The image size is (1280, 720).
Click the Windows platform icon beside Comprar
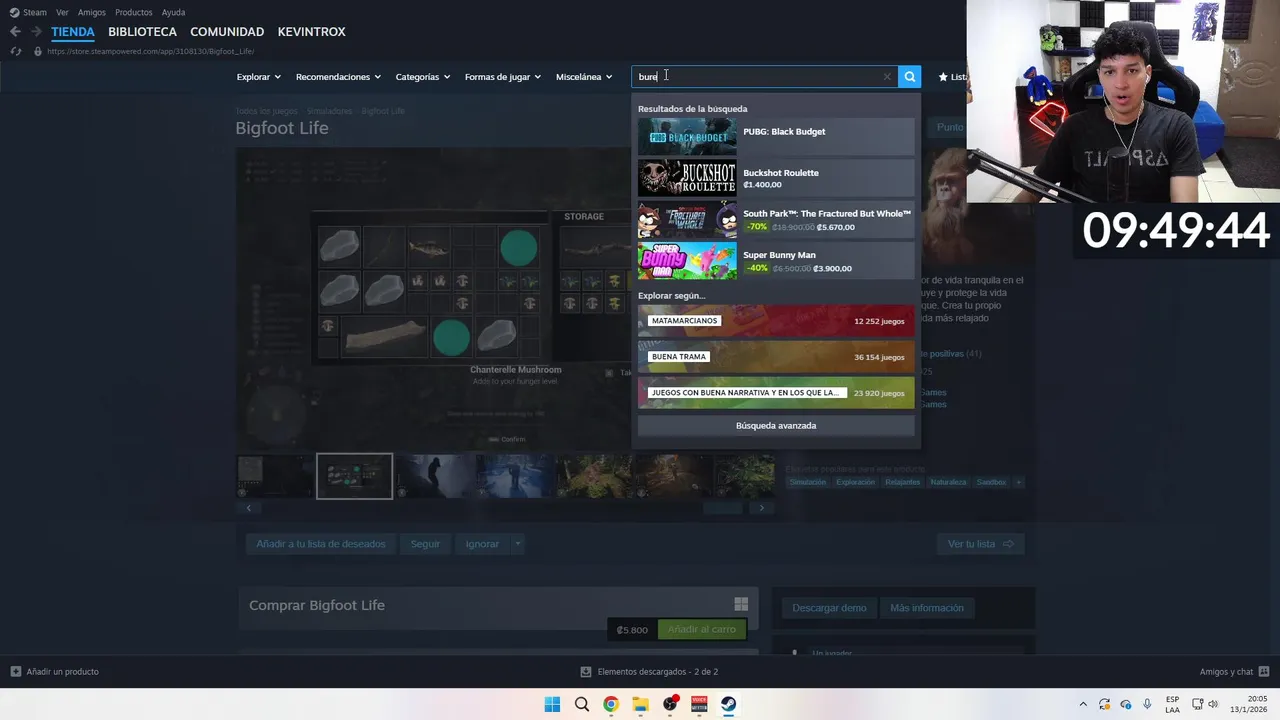[x=741, y=604]
